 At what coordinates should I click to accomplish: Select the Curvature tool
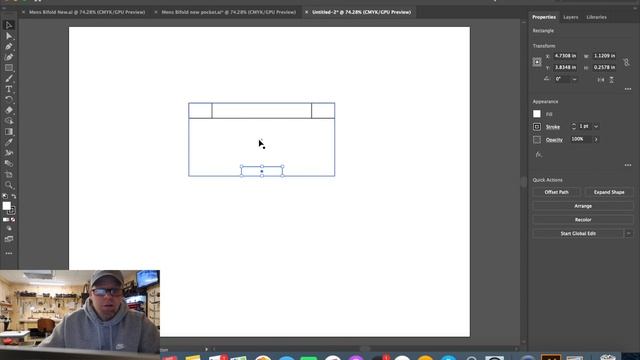(x=9, y=57)
